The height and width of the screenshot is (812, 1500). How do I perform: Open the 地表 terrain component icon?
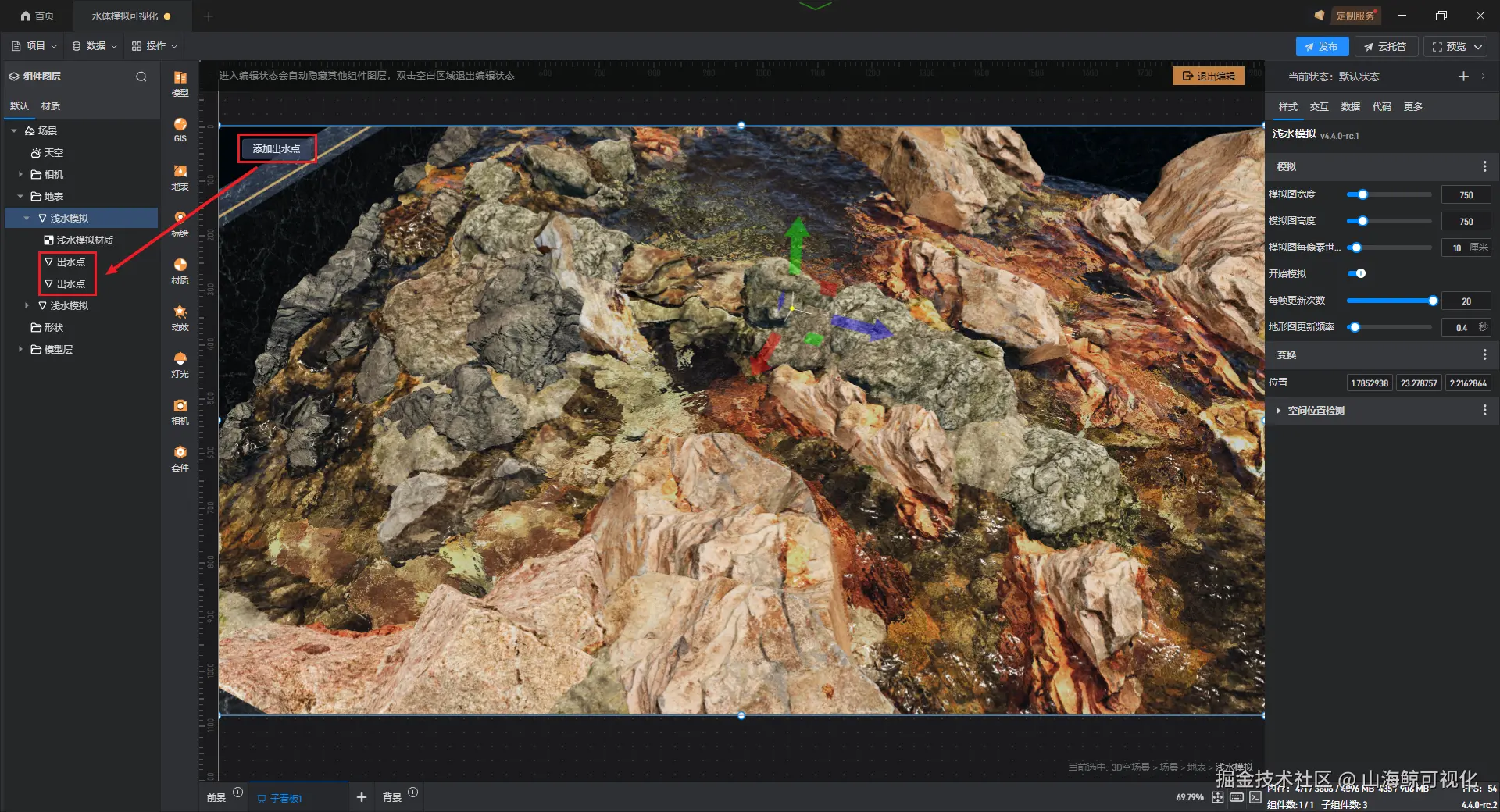tap(180, 176)
